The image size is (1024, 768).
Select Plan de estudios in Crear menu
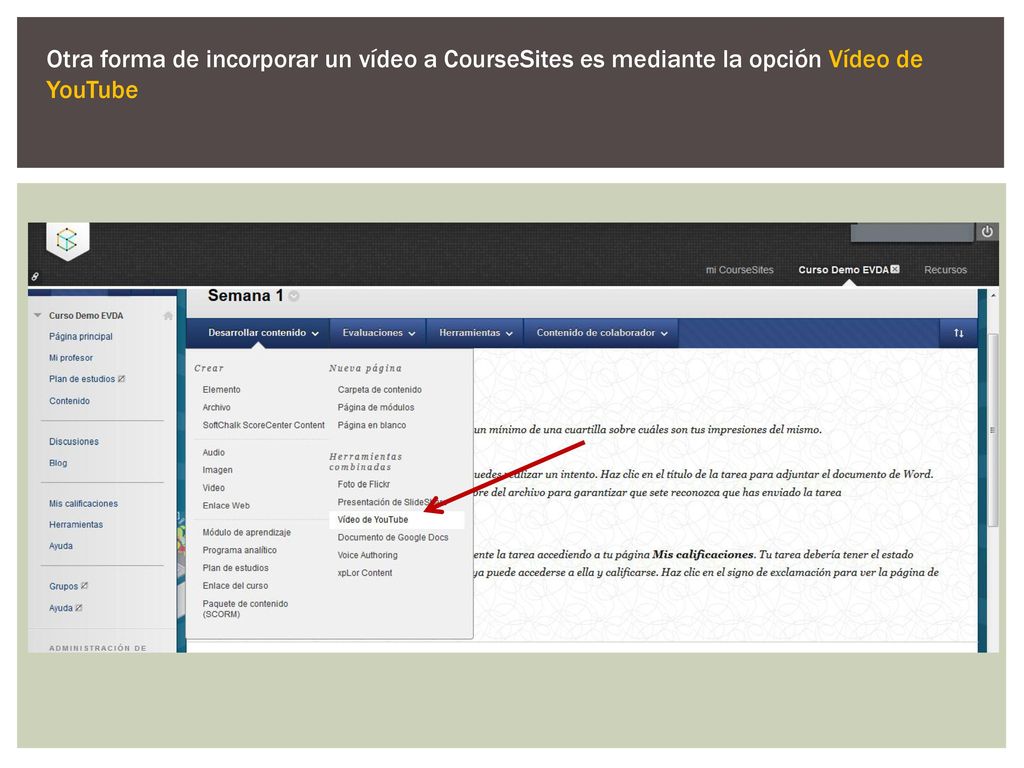tap(235, 568)
